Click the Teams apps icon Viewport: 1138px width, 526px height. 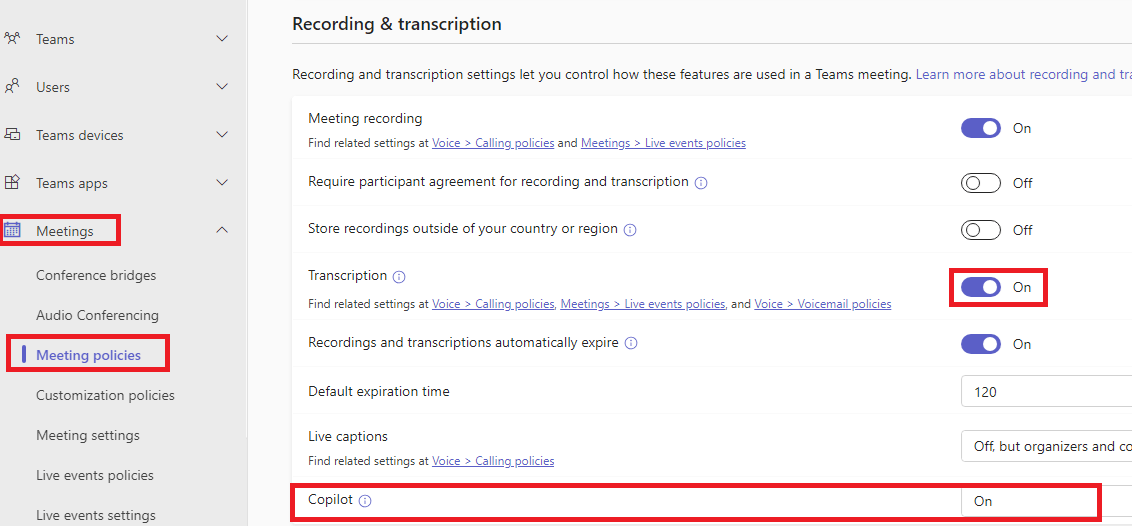pyautogui.click(x=12, y=183)
